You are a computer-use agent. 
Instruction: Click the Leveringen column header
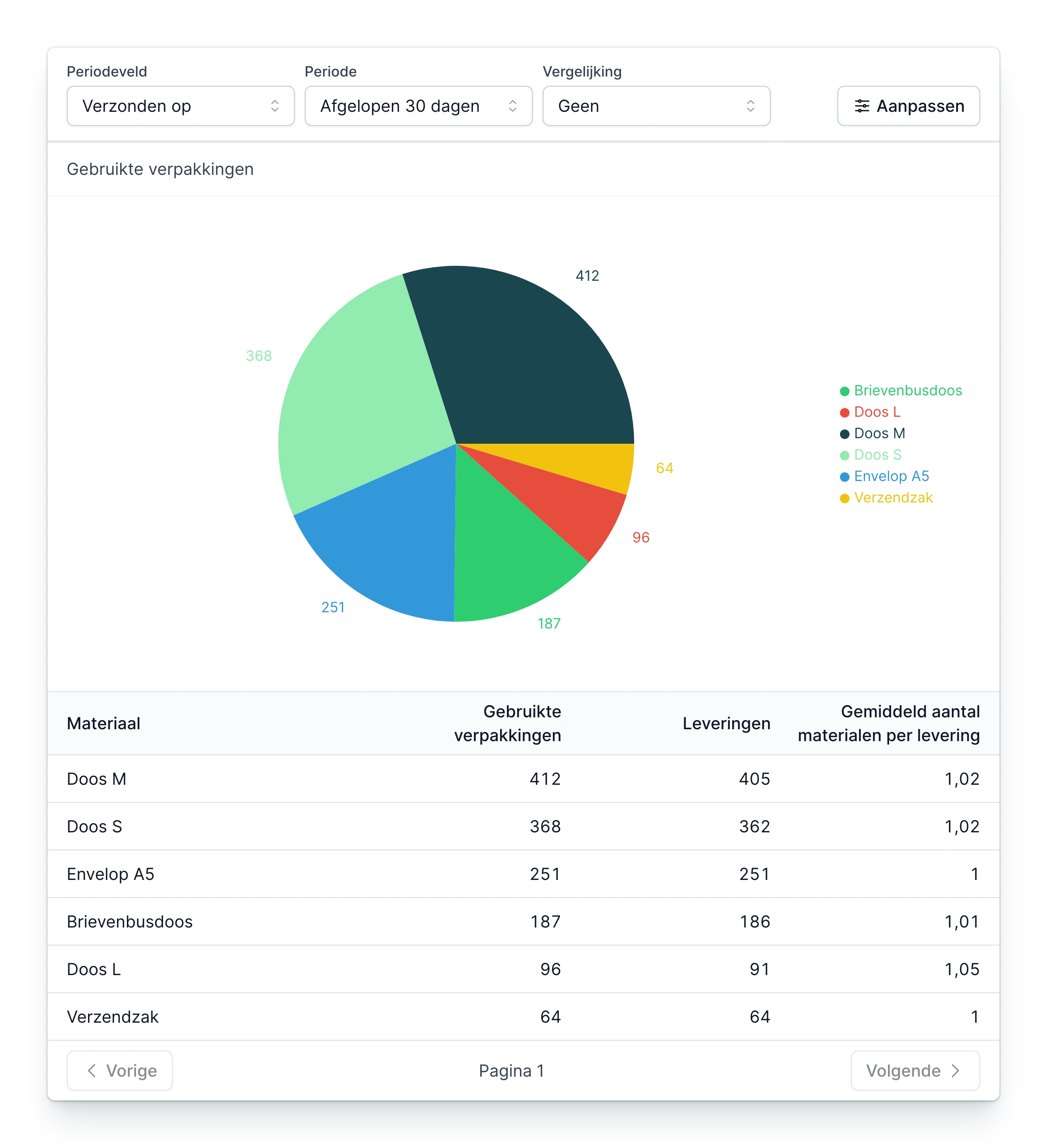click(726, 723)
